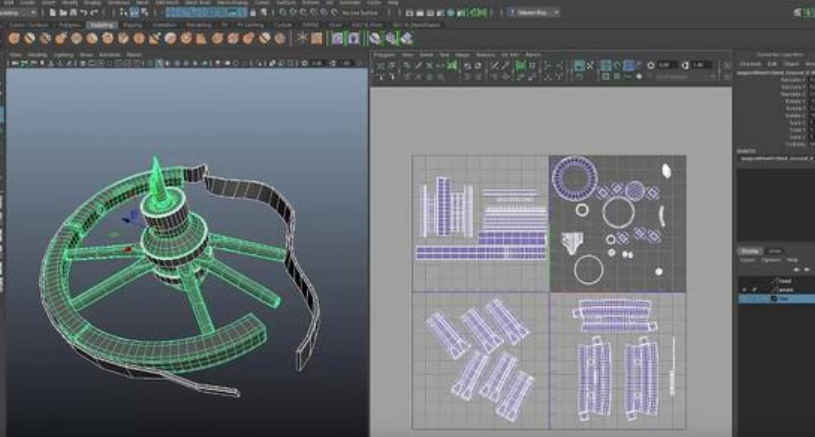Click the large ring-shaped UV shell

tap(574, 178)
